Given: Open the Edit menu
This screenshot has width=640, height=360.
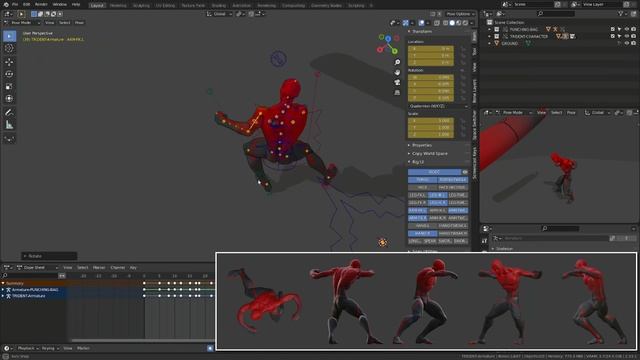Looking at the screenshot, I should 27,4.
